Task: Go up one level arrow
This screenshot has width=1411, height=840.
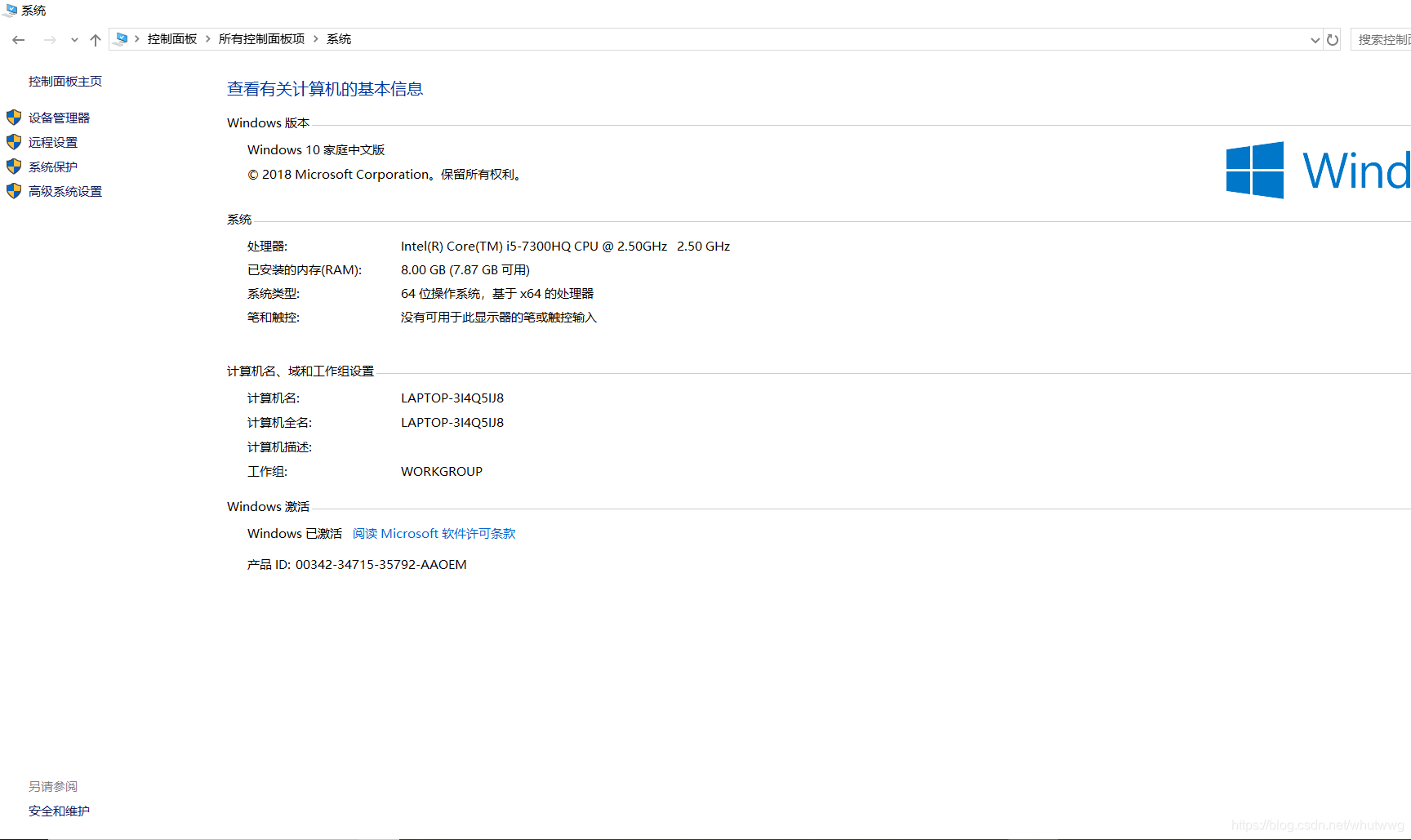Action: pyautogui.click(x=96, y=39)
